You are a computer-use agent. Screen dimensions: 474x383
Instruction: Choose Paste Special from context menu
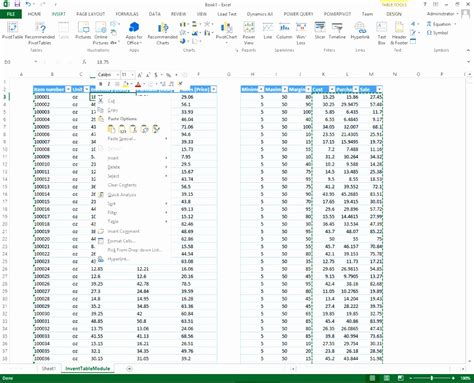click(x=133, y=139)
